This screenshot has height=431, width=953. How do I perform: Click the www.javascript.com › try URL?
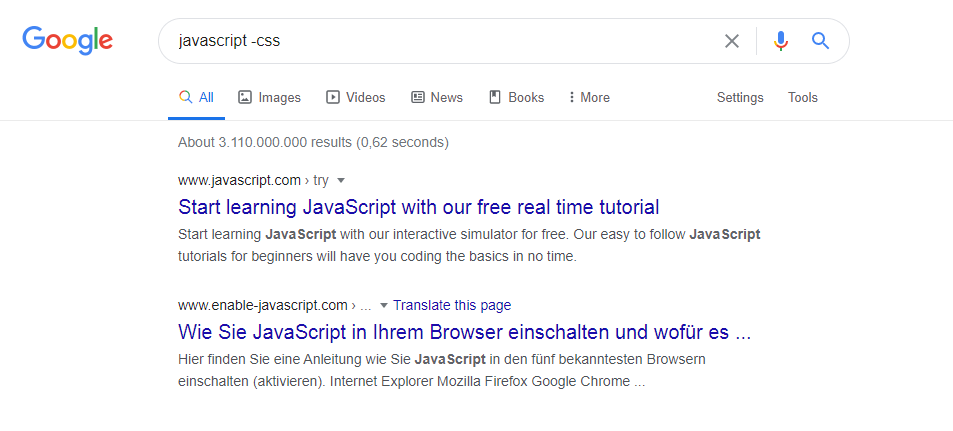coord(253,181)
